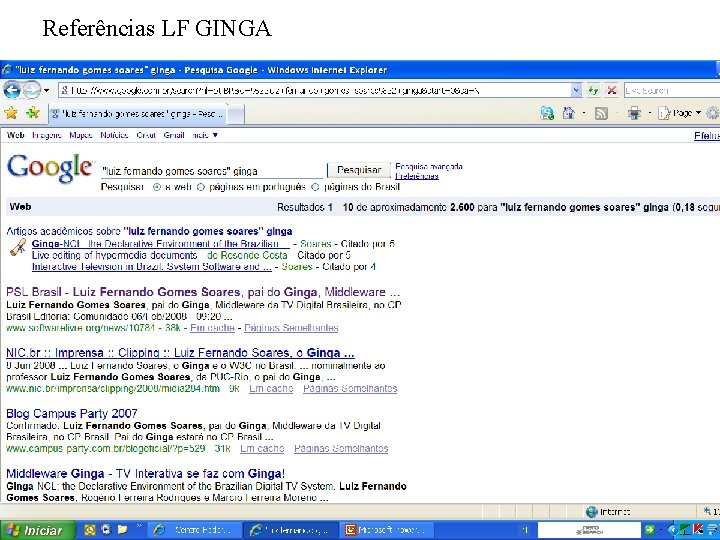Select the 'luiz fernando gomes soares' browser tab

click(x=137, y=114)
